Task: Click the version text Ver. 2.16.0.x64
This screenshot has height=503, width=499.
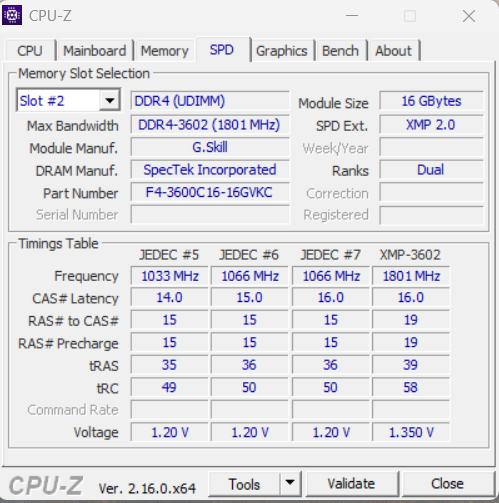Action: coord(147,489)
